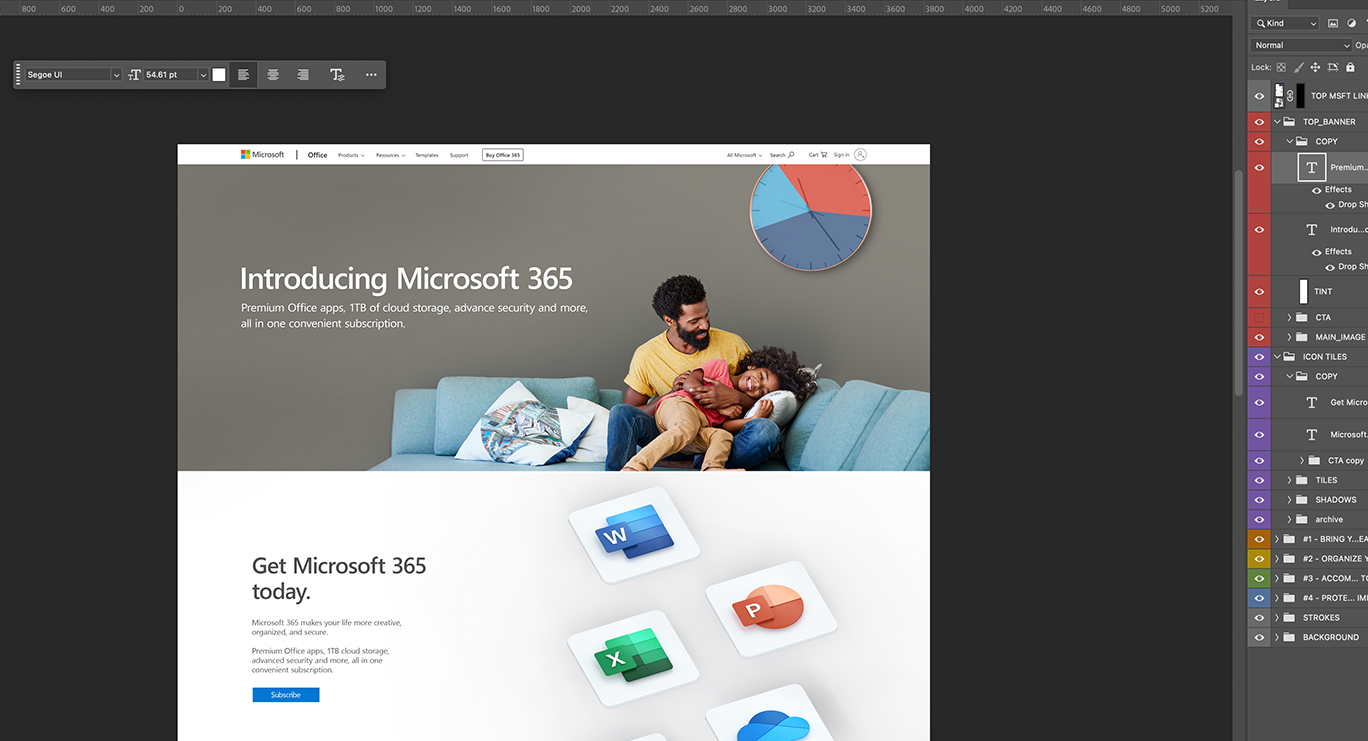Select TINT layer white thumbnail
This screenshot has width=1368, height=741.
pos(1303,291)
